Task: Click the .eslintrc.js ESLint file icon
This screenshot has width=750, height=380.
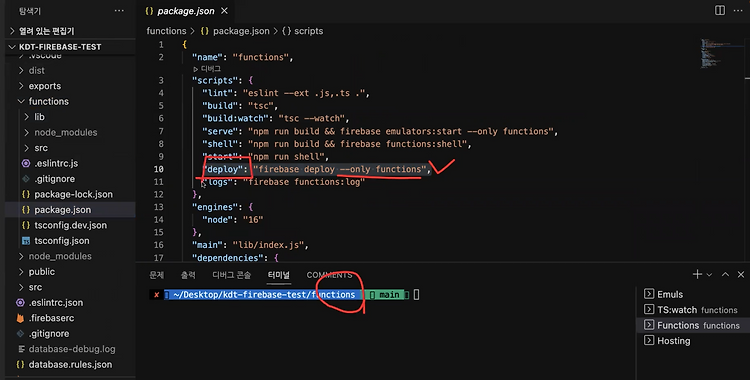Action: (26, 163)
